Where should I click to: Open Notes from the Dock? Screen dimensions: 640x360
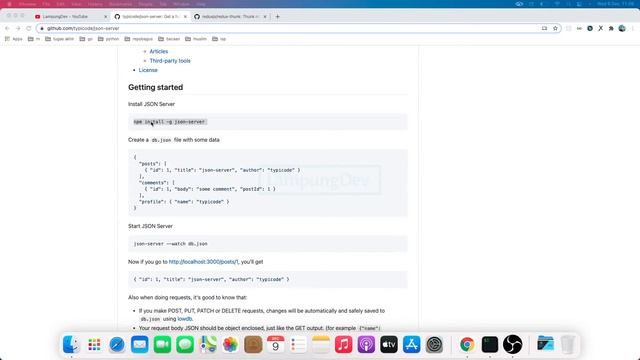321,344
